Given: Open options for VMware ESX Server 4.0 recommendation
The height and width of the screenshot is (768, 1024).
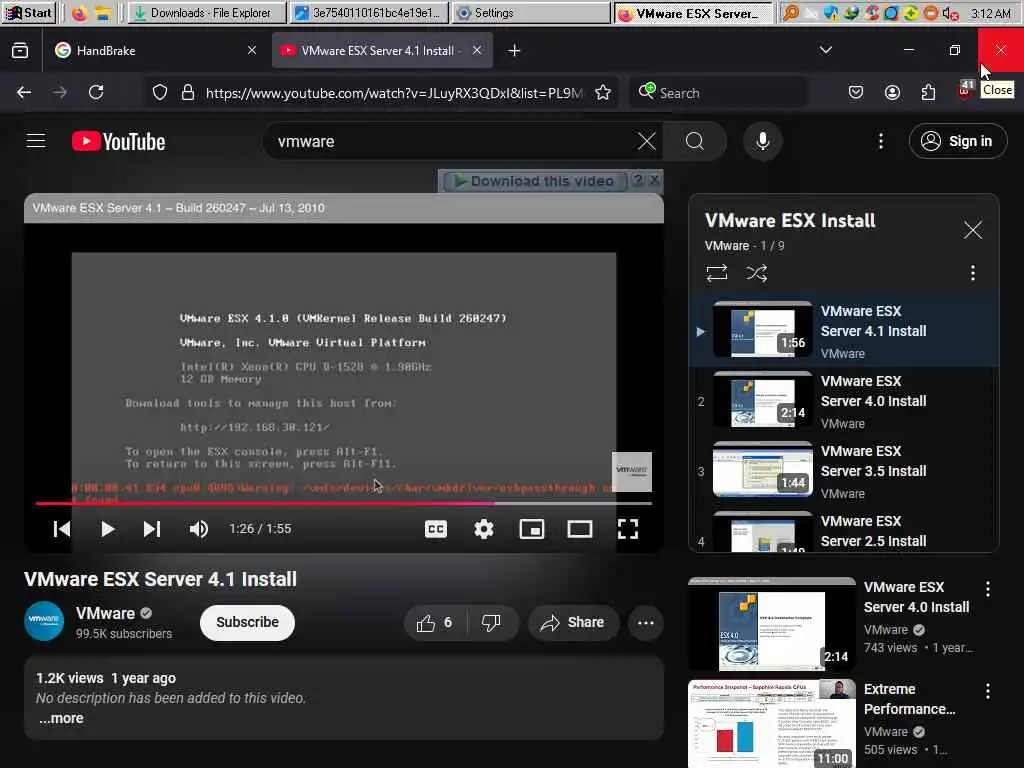Looking at the screenshot, I should (x=988, y=589).
